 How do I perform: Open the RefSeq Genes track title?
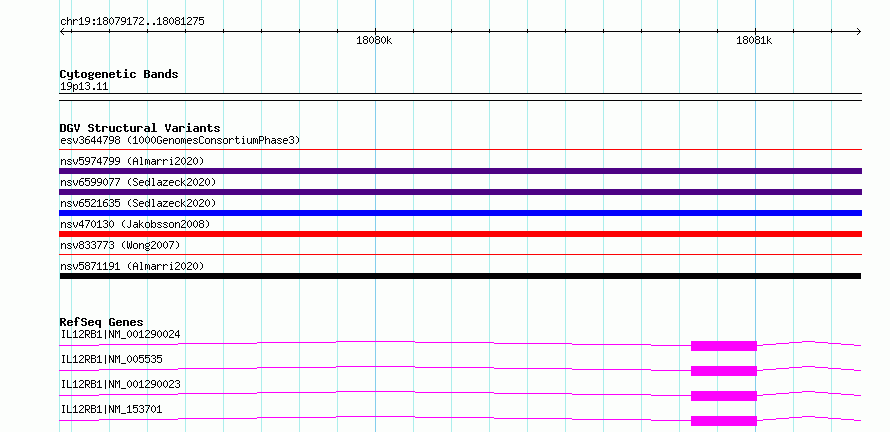tap(102, 322)
